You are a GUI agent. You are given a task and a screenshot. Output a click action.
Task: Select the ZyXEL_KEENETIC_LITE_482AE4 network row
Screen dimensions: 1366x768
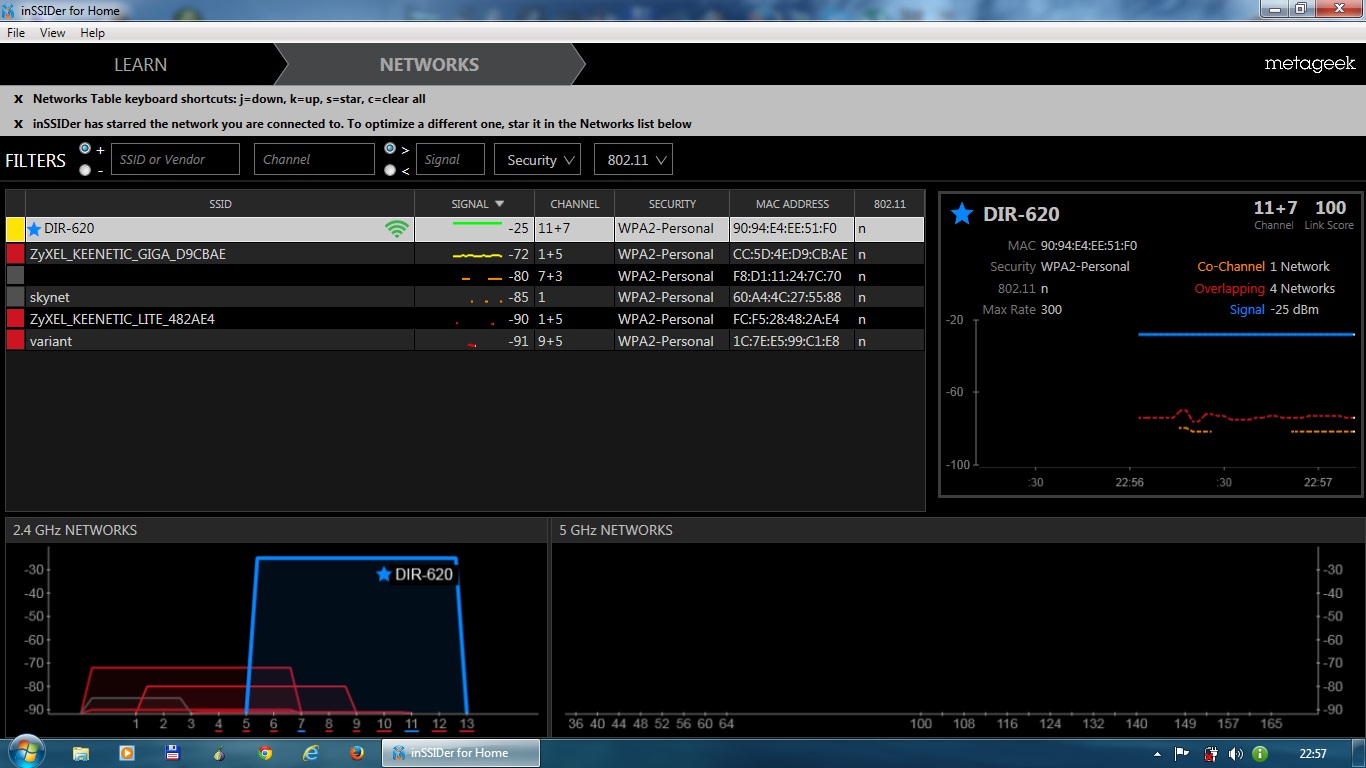[x=465, y=319]
